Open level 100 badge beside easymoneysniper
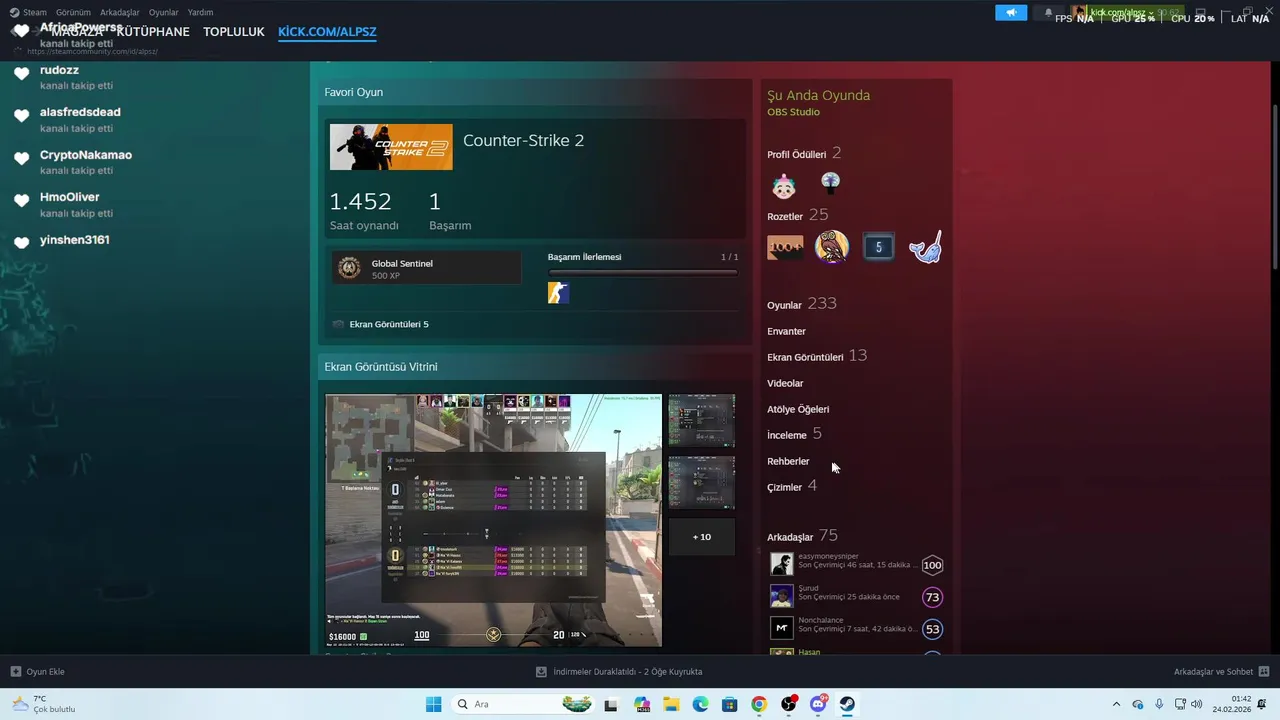 pyautogui.click(x=932, y=565)
